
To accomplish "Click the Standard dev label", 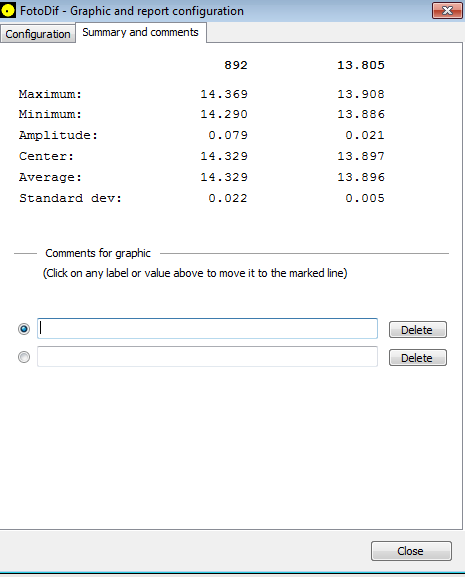I will click(70, 198).
